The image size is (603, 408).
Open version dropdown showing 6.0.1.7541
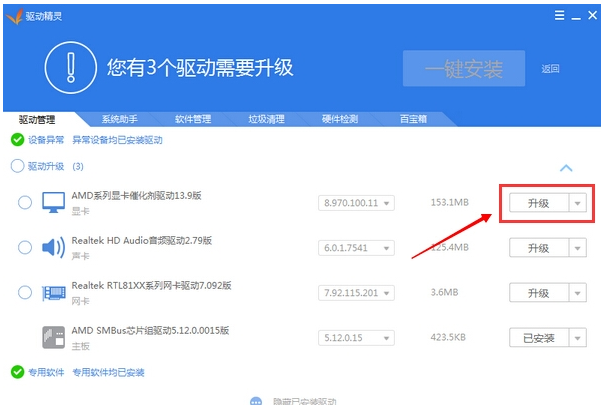(x=356, y=248)
